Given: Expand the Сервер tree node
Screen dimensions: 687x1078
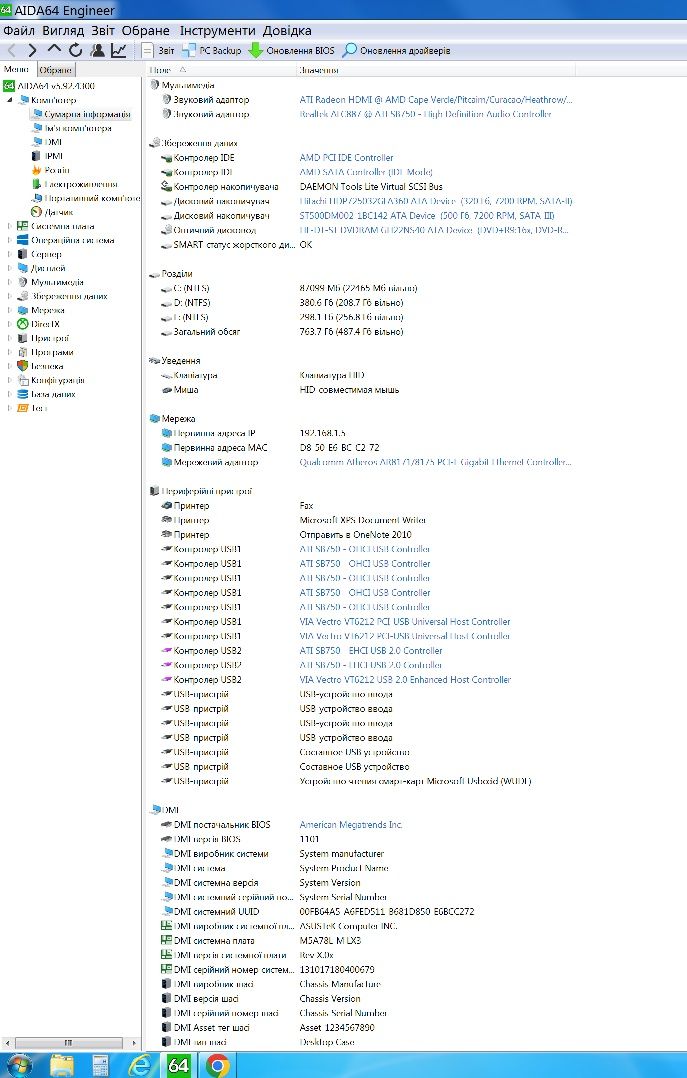Looking at the screenshot, I should click(x=10, y=254).
